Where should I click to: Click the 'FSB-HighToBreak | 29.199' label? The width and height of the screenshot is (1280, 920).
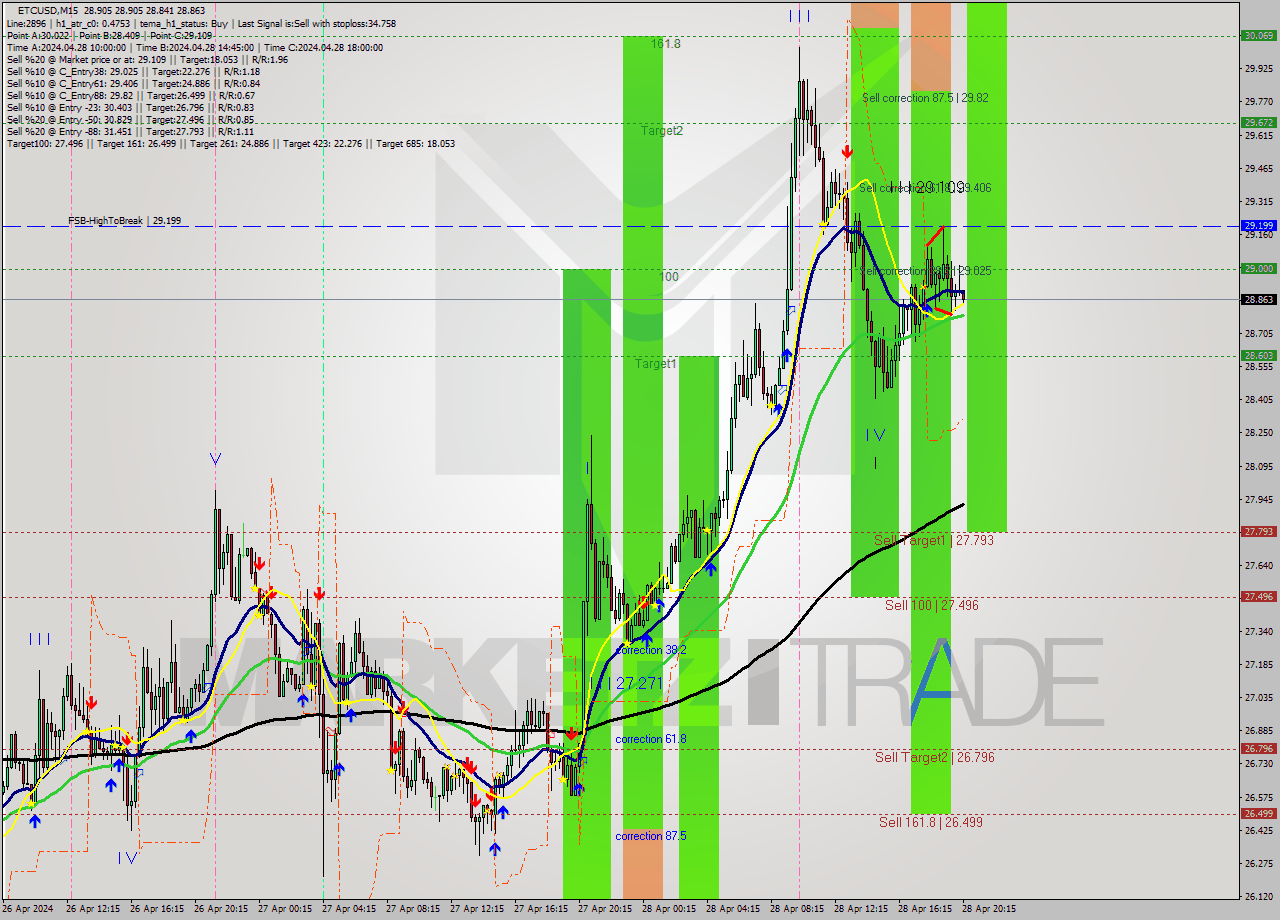point(125,220)
